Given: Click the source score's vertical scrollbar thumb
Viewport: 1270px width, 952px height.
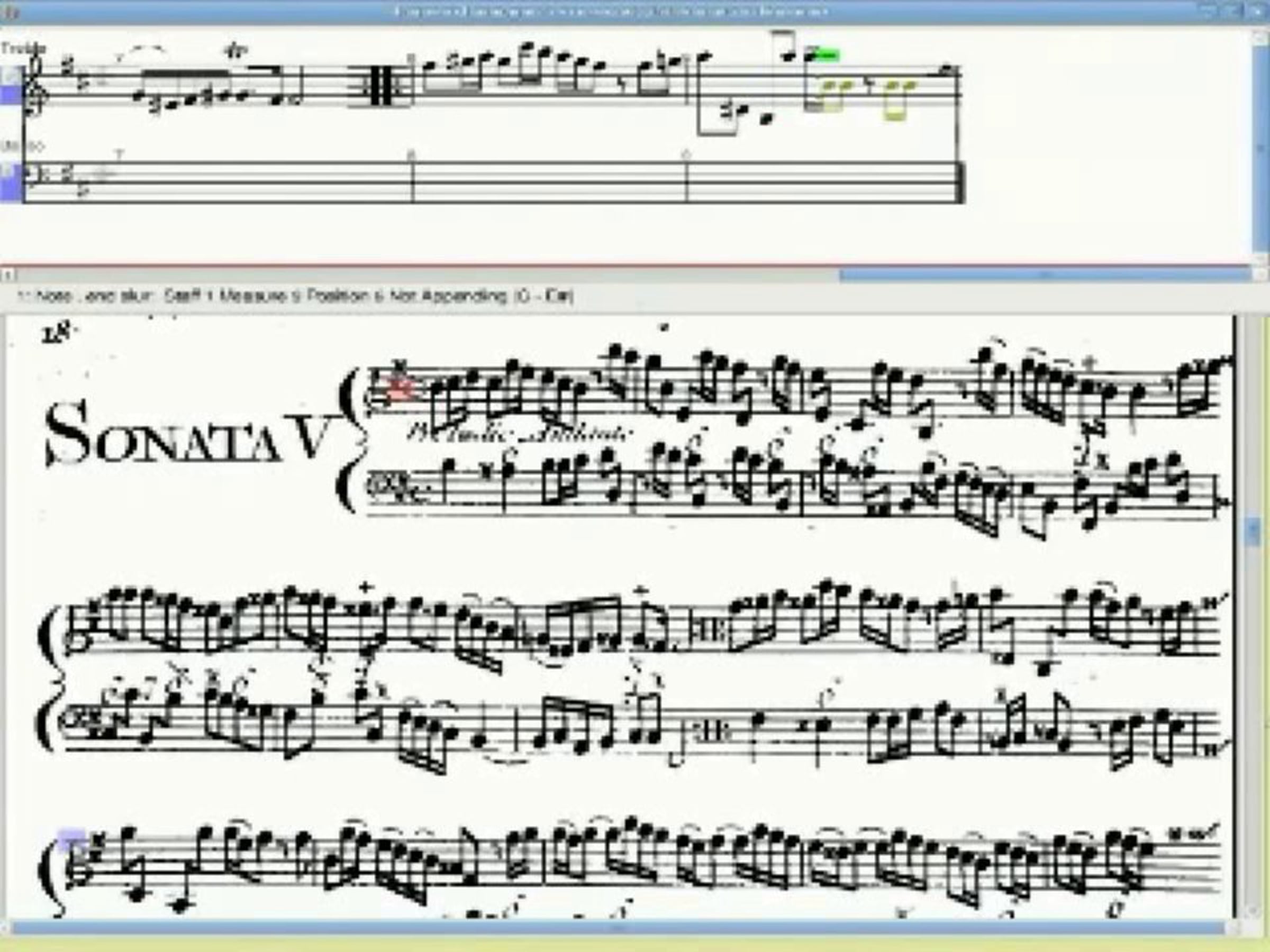Looking at the screenshot, I should coord(1254,532).
